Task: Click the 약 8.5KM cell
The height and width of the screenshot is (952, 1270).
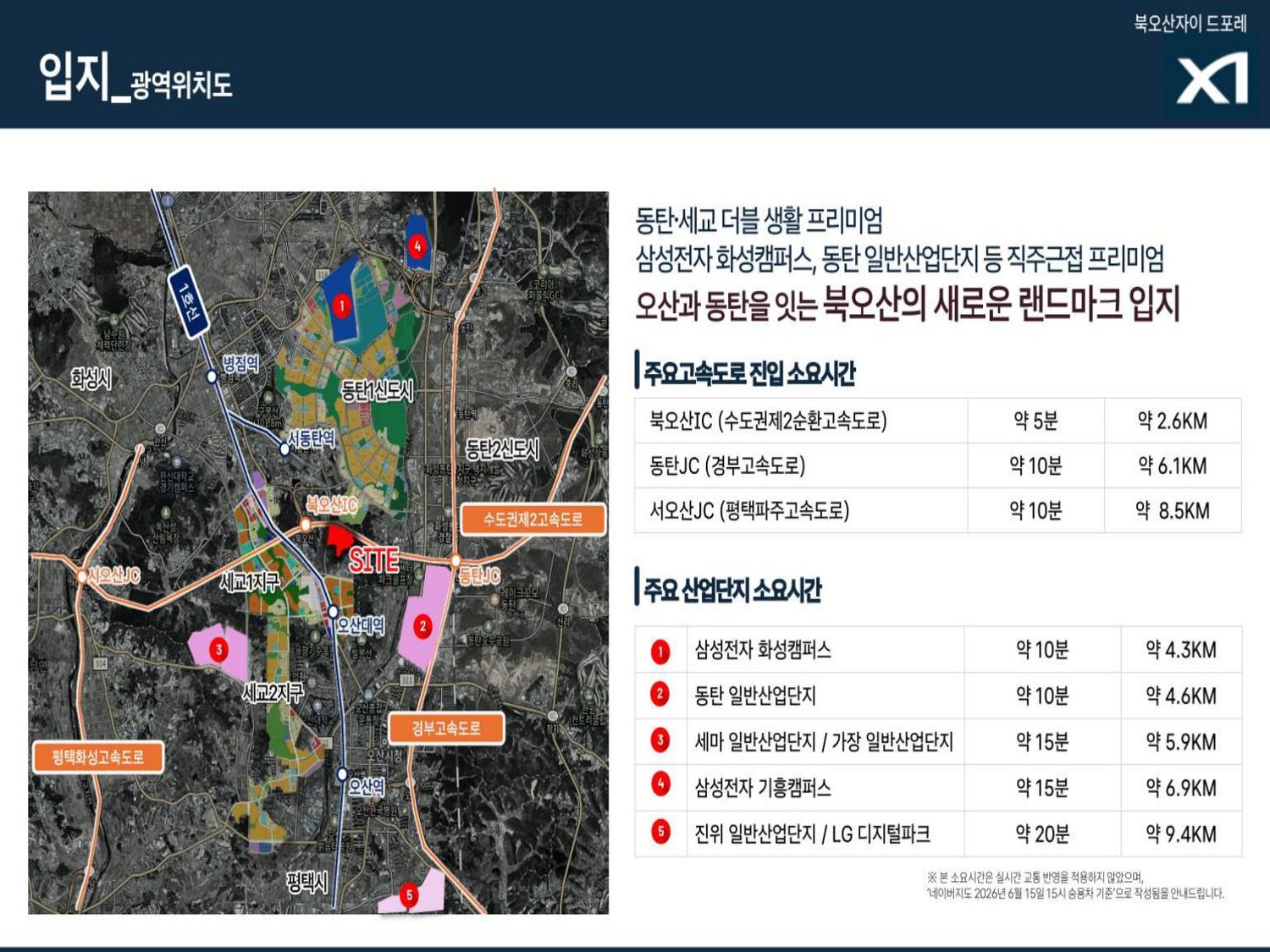Action: coord(1173,510)
